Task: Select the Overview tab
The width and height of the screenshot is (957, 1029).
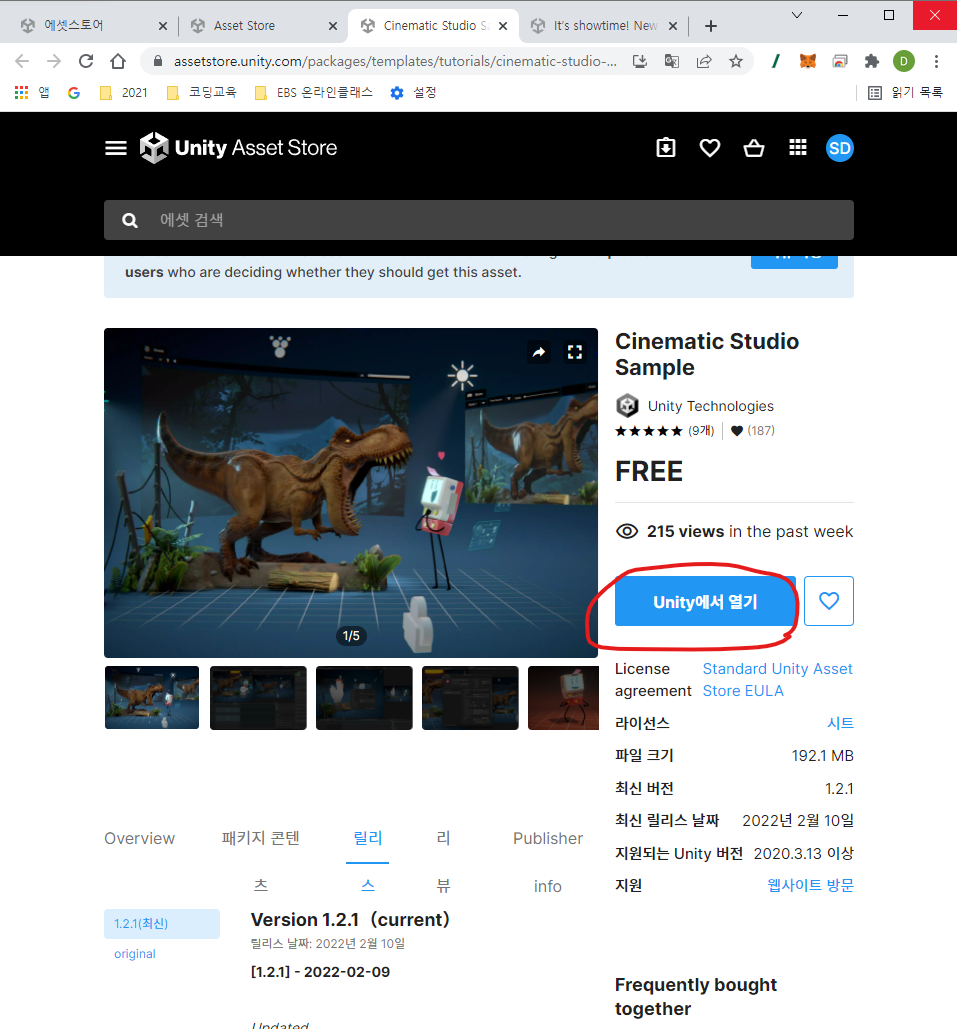Action: 139,838
